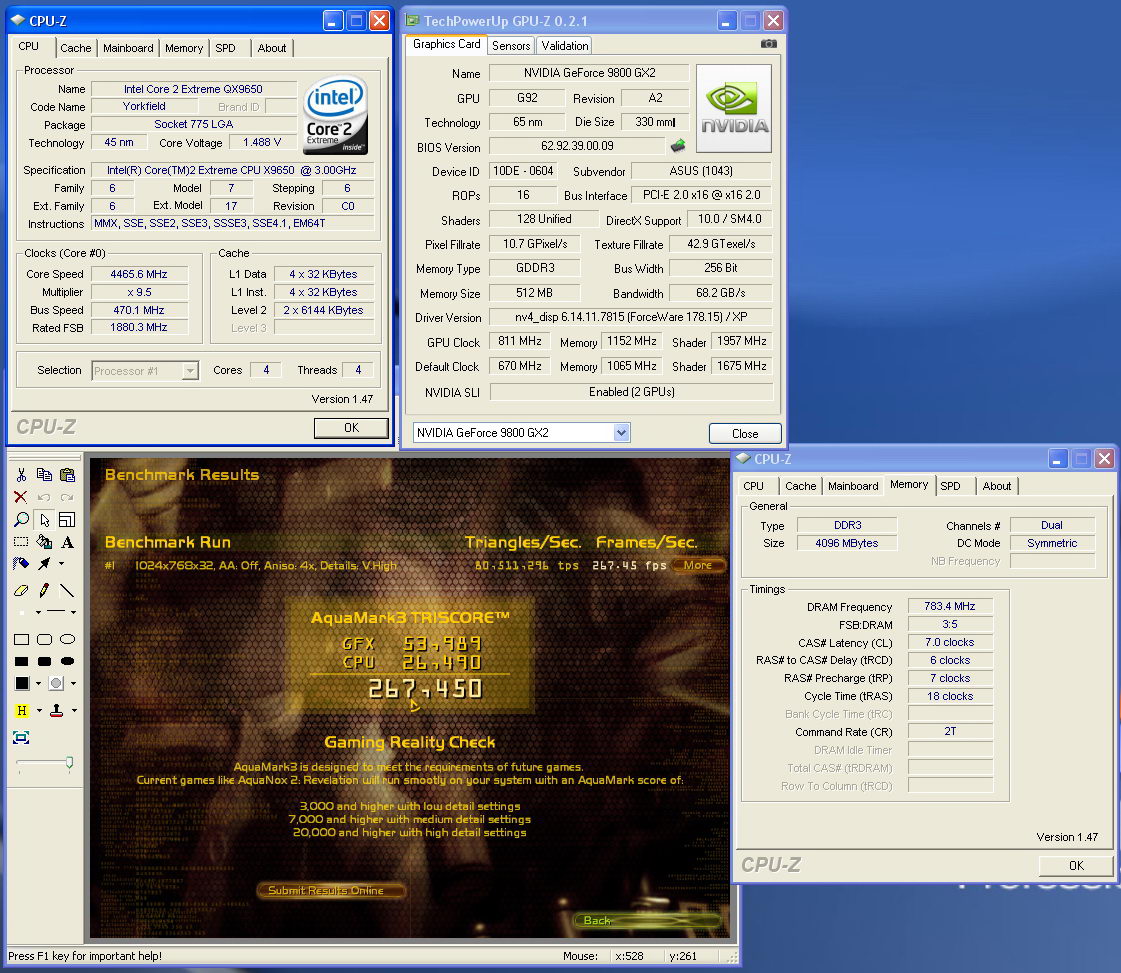Select the dashed rectangle selection tool

pyautogui.click(x=21, y=542)
